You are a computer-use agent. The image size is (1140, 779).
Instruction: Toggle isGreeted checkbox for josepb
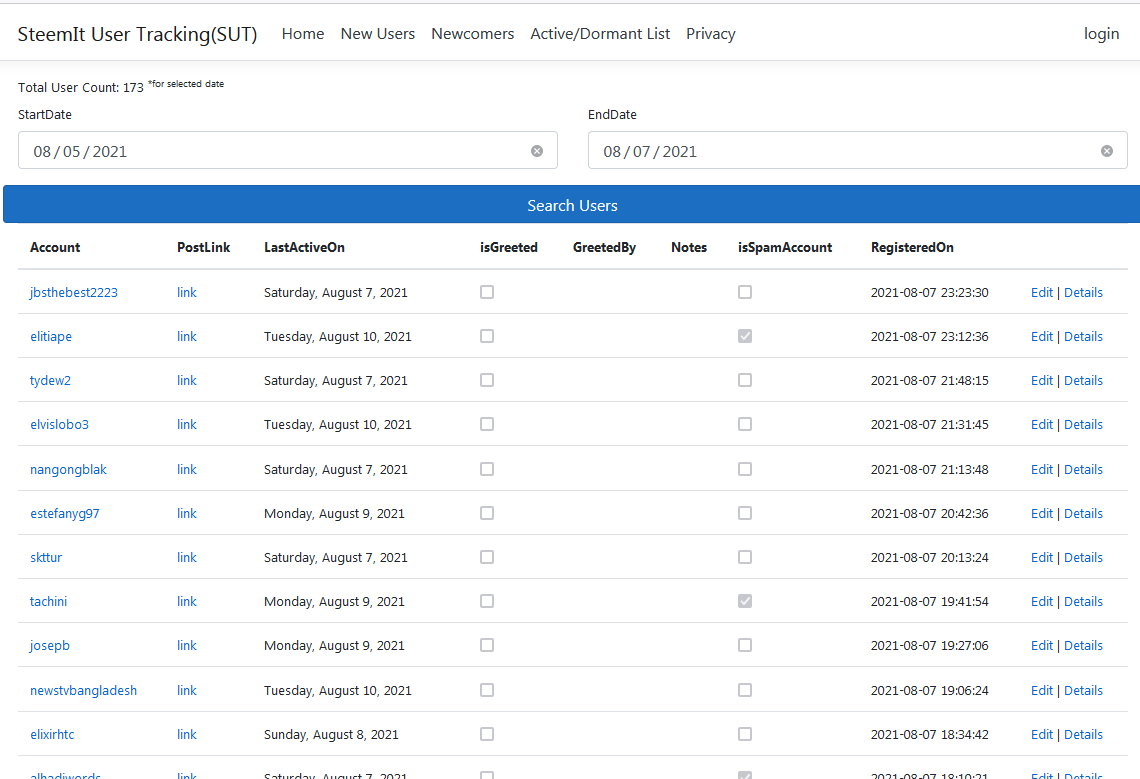[x=487, y=645]
